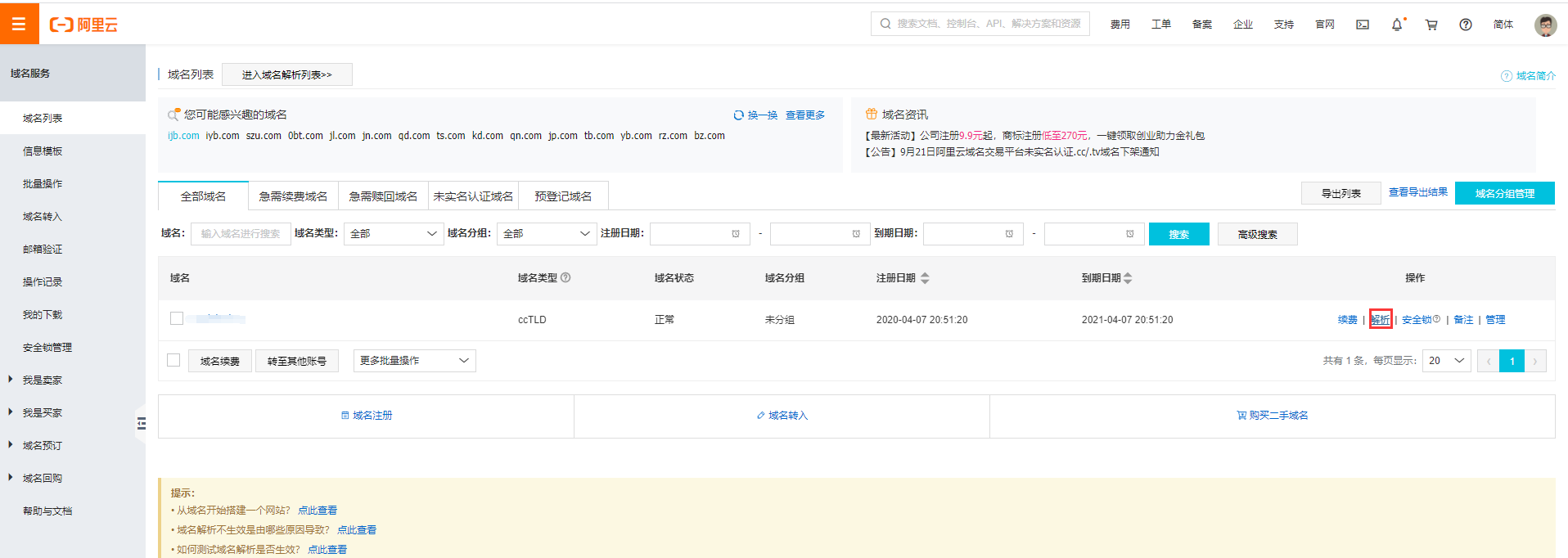Click the 域名分组管理 button

(x=1505, y=193)
